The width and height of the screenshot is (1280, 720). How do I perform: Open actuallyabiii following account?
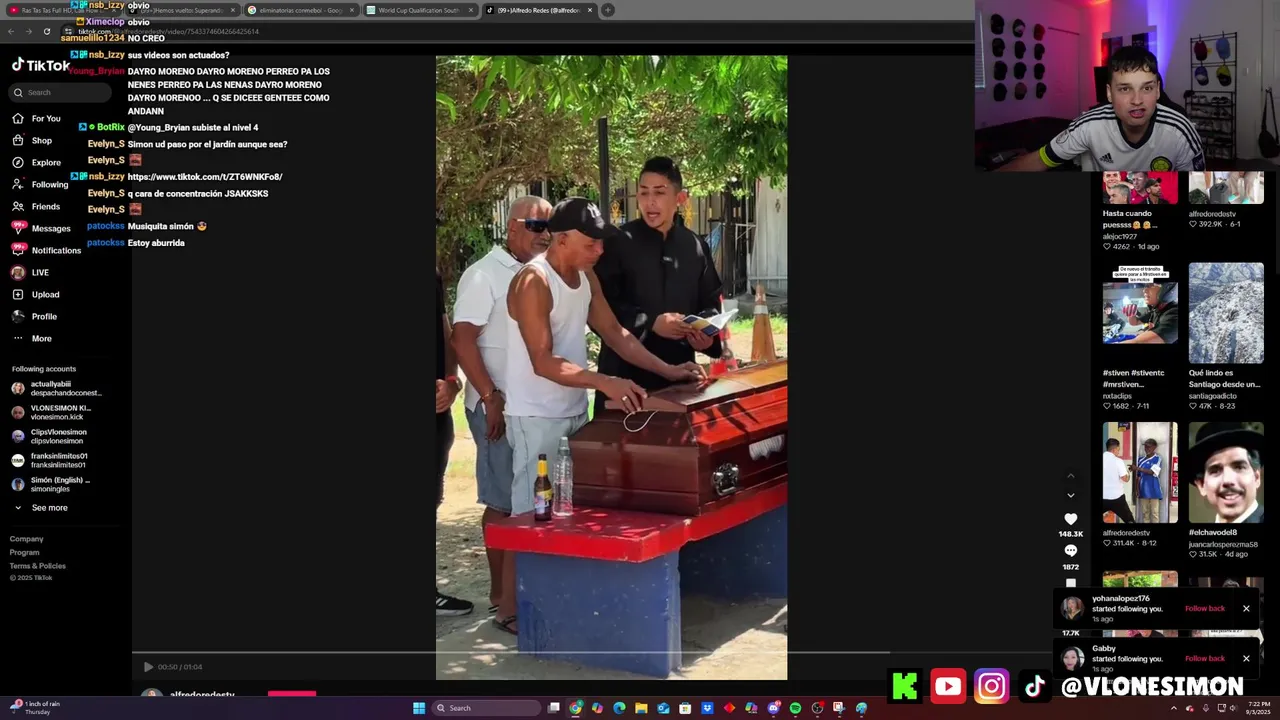[56, 388]
